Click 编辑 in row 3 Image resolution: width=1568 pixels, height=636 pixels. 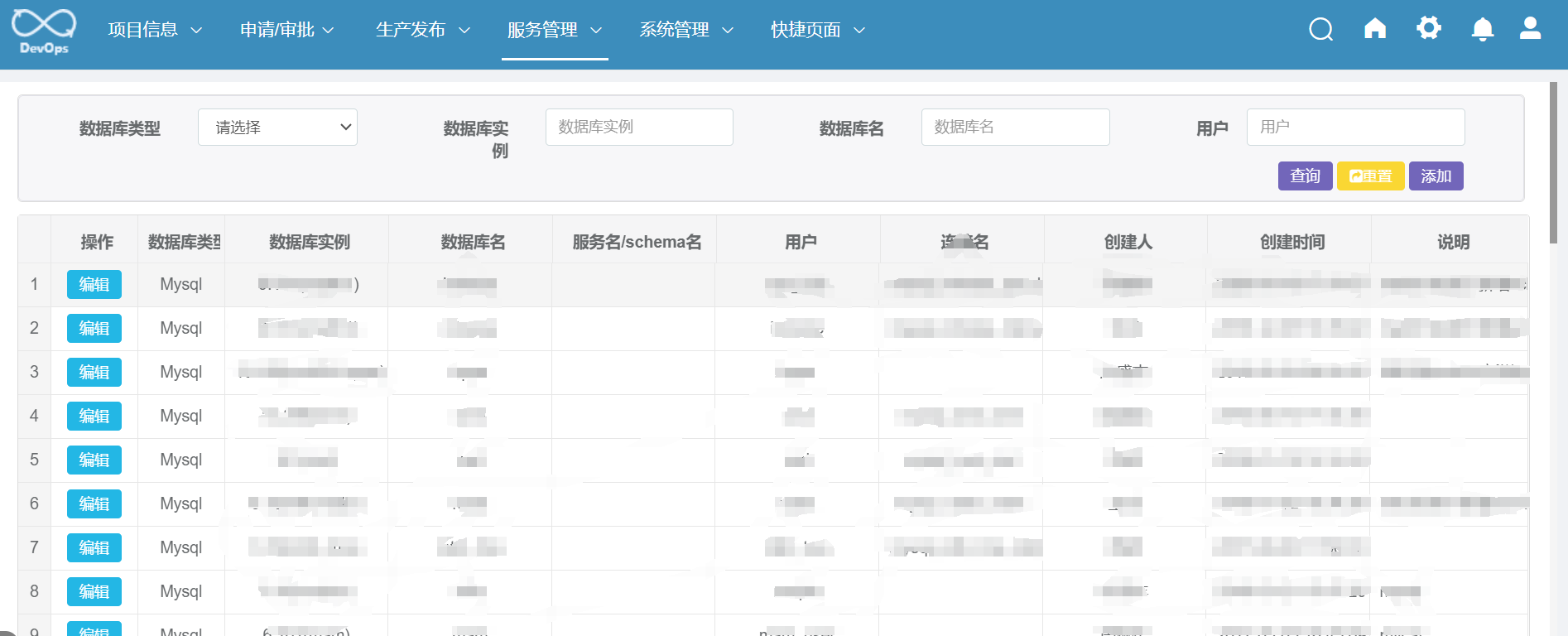click(94, 373)
